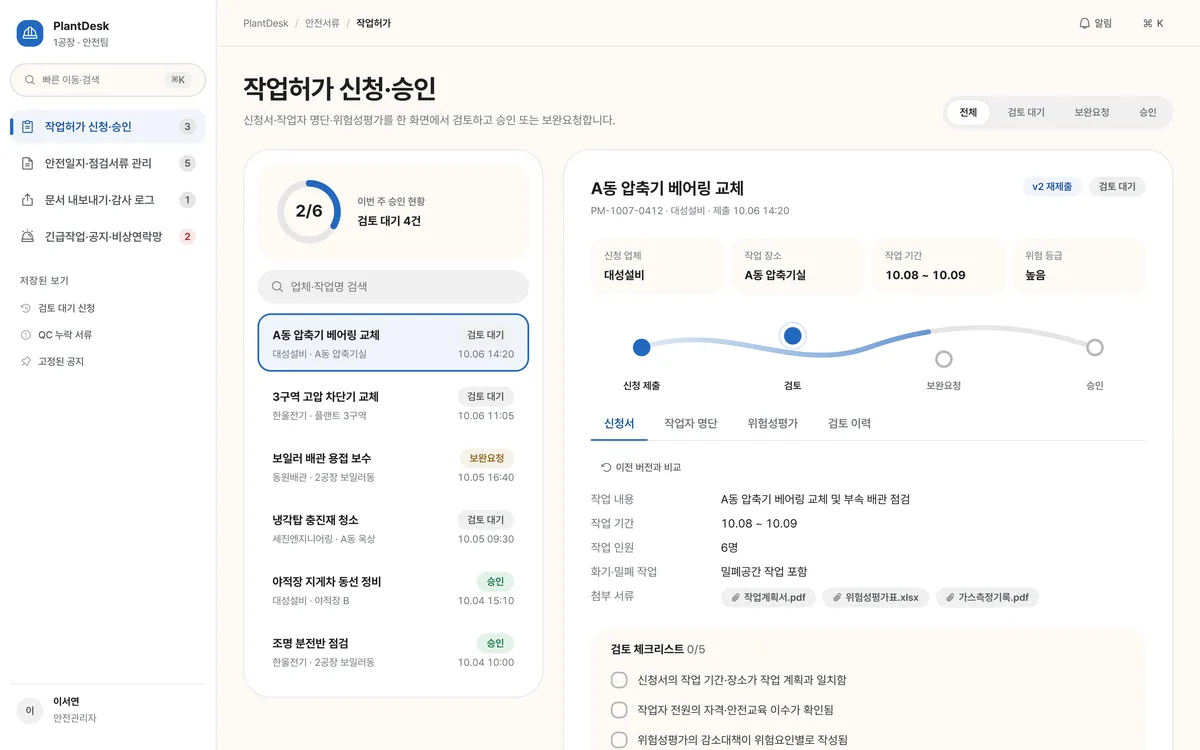Select the 3구역 고압 차단기 교체 list item
Viewport: 1200px width, 750px height.
pos(393,405)
